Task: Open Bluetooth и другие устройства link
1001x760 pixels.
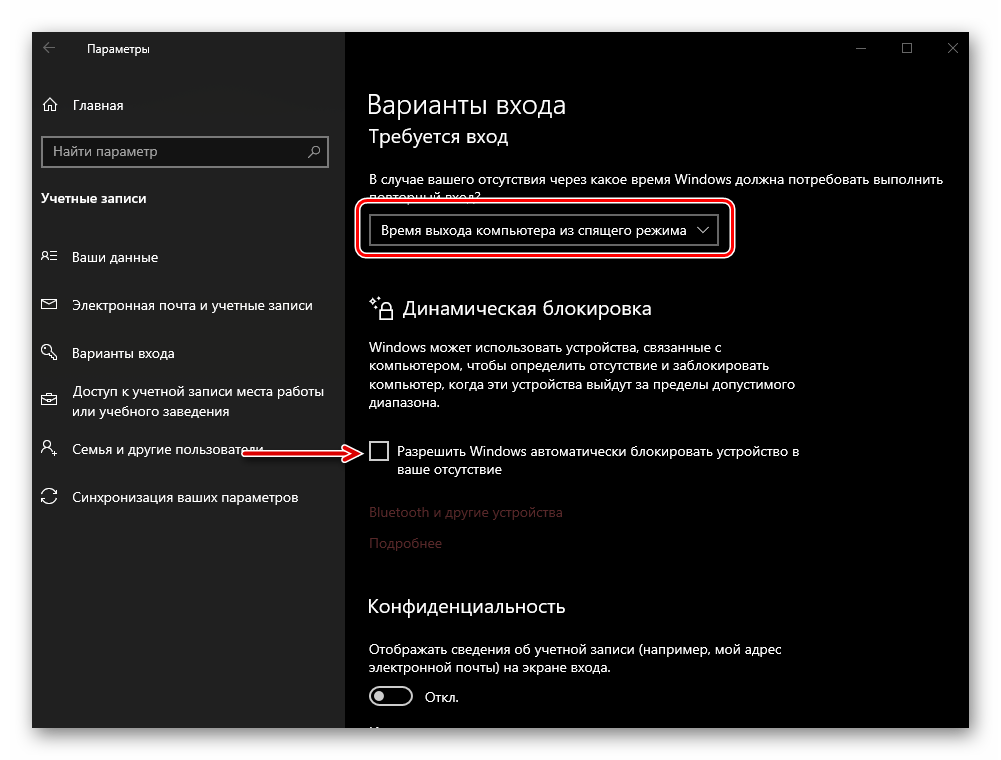Action: 465,512
